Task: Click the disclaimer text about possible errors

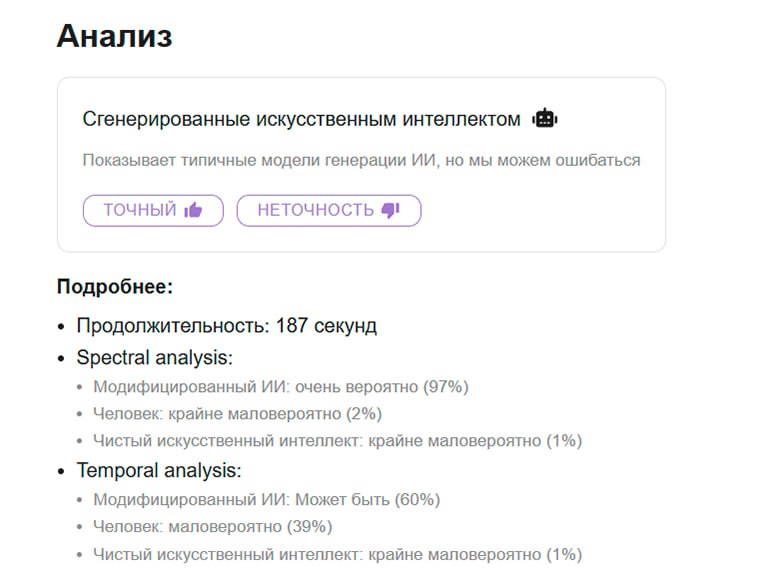Action: point(361,160)
